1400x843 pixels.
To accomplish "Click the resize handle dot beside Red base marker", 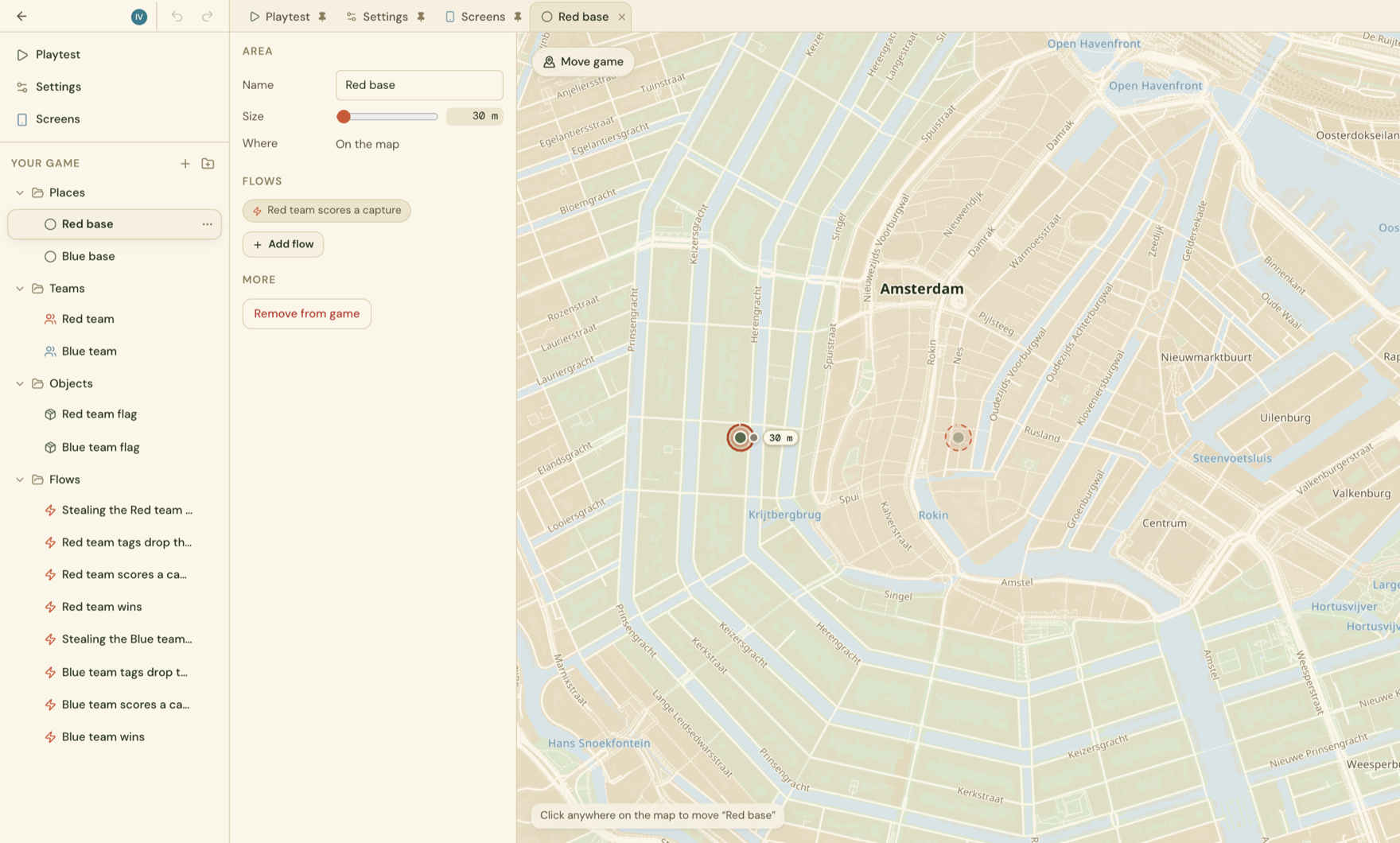I will point(754,437).
